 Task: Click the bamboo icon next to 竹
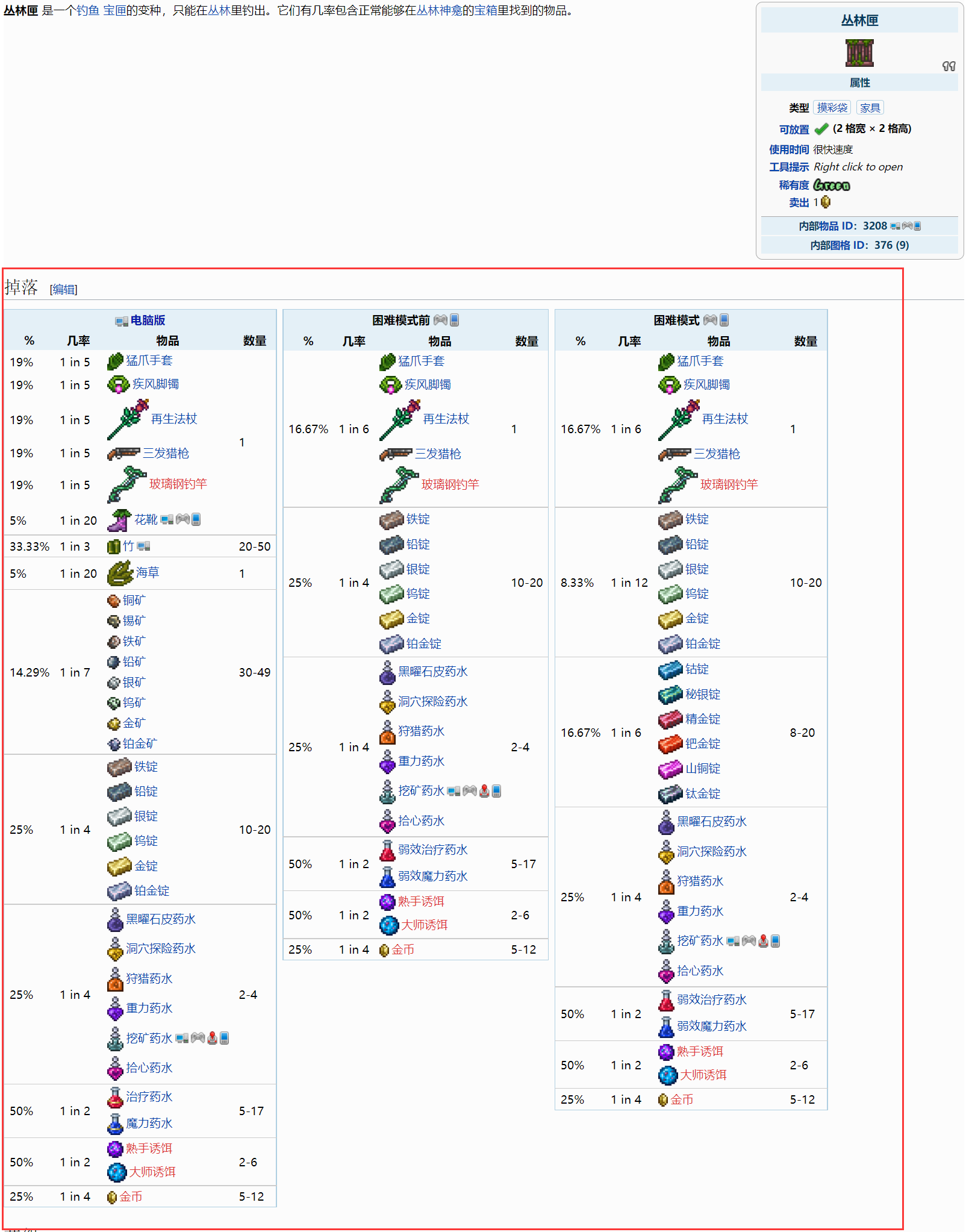114,546
